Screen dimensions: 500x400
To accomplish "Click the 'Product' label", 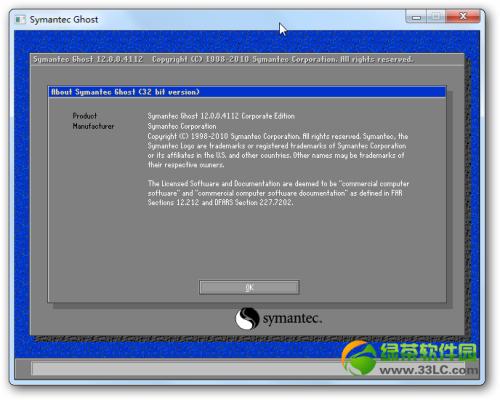I will [85, 116].
